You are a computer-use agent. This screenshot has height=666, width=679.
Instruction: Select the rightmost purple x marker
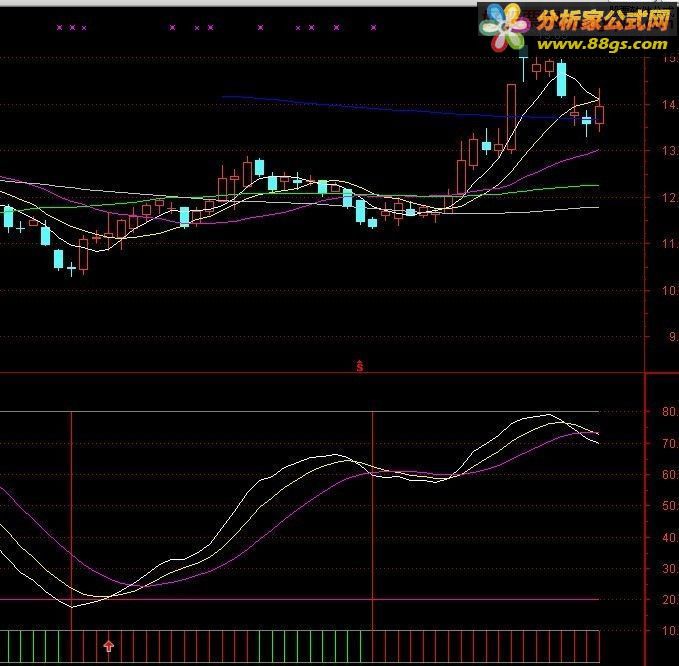click(373, 28)
